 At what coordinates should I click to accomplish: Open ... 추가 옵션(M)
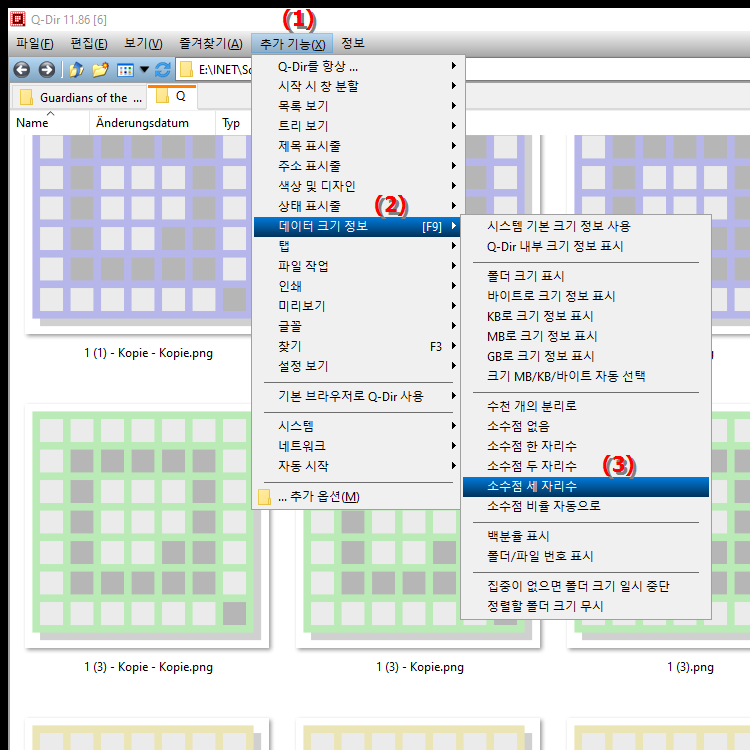(356, 496)
